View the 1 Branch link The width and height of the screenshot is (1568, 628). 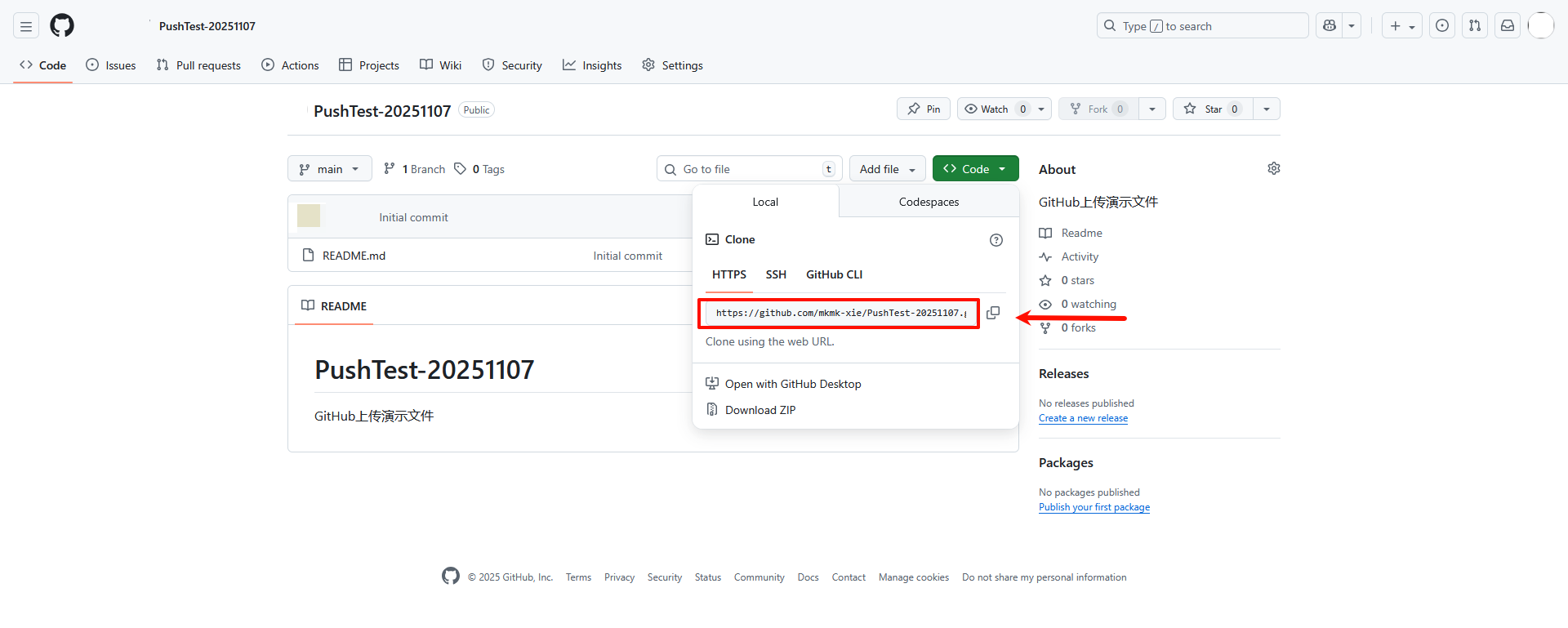(x=415, y=169)
